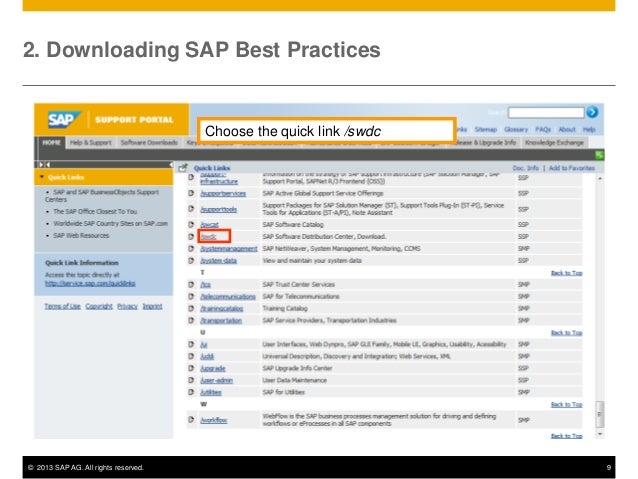638x479 pixels.
Task: Open the service.sap.com/quicklinks URL link
Action: 90,283
